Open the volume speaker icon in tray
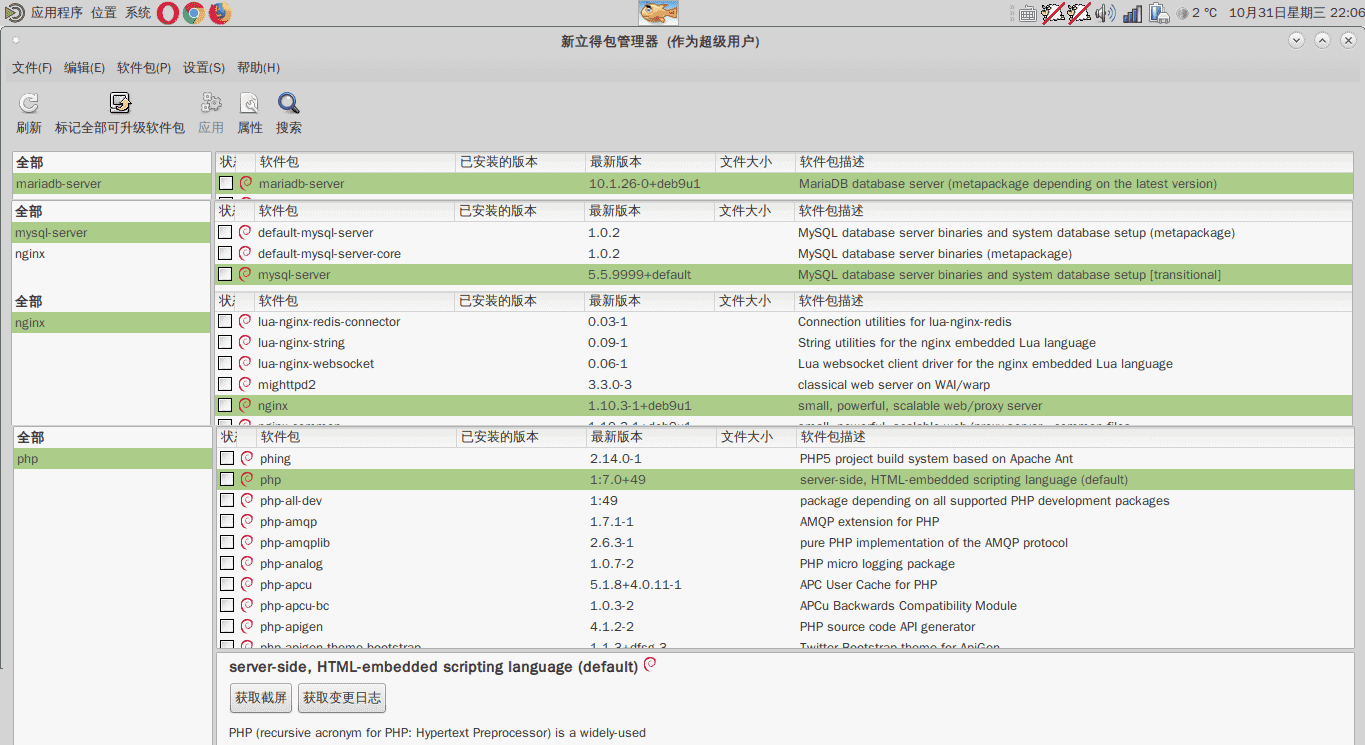This screenshot has width=1365, height=745. (x=1105, y=13)
